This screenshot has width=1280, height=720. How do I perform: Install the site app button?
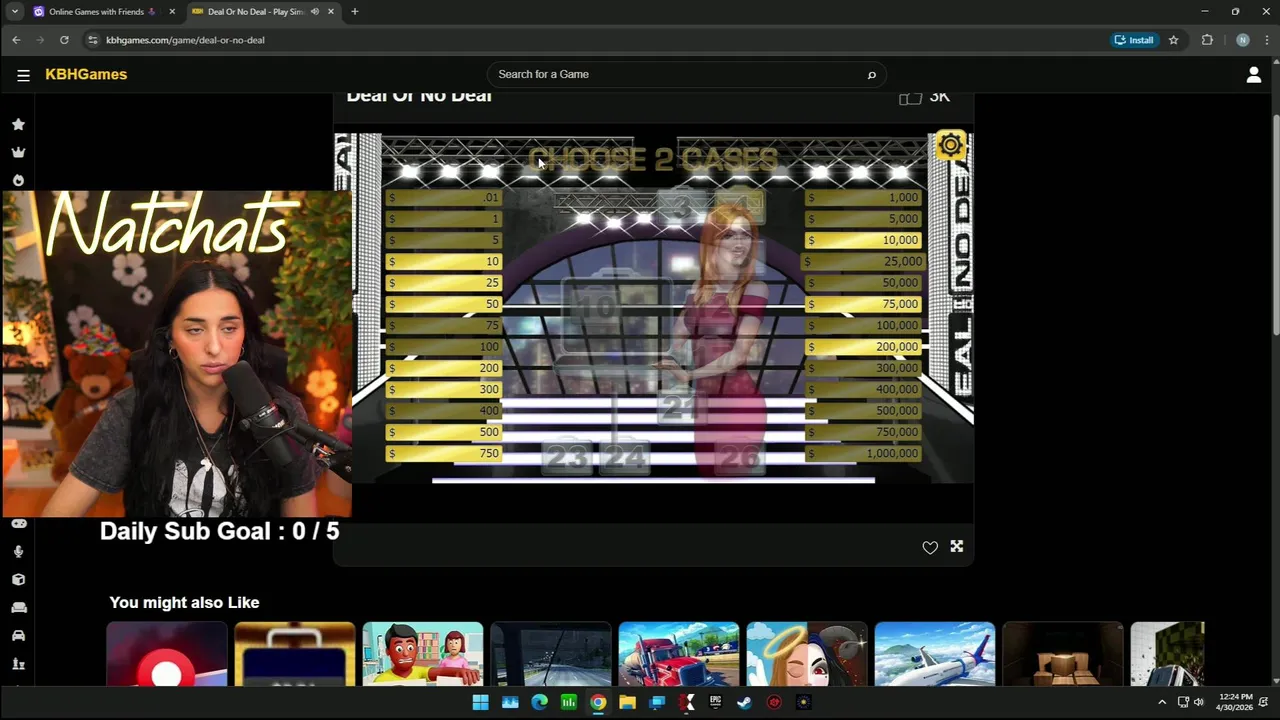click(1134, 40)
